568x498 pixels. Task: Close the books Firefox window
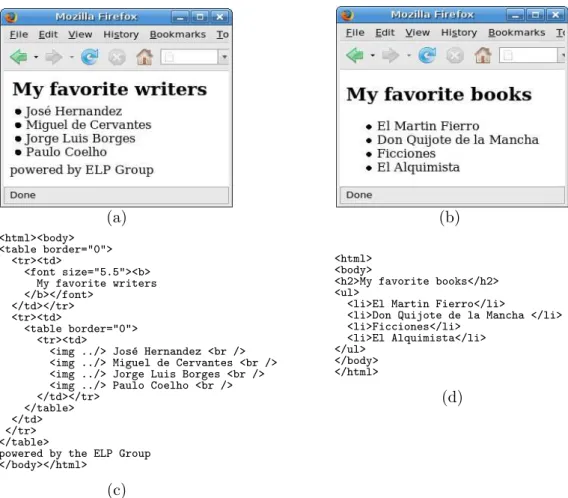[555, 15]
